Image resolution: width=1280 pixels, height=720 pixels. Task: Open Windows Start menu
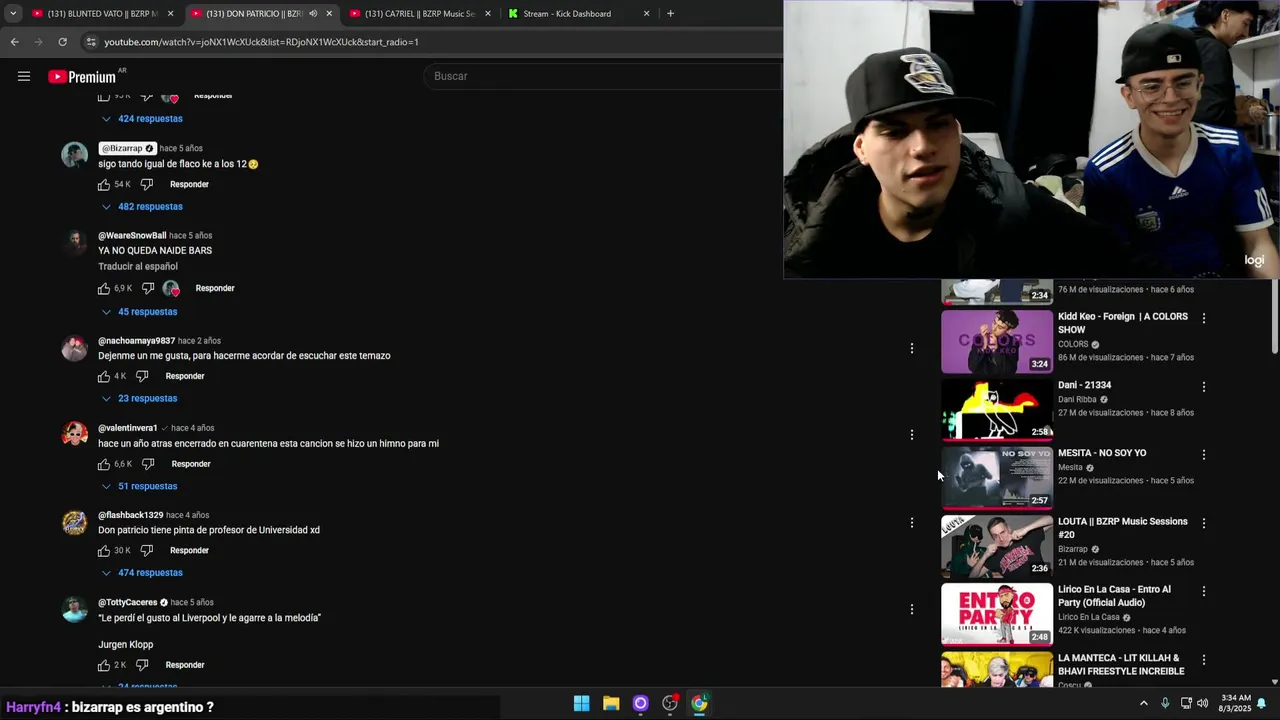pyautogui.click(x=581, y=703)
